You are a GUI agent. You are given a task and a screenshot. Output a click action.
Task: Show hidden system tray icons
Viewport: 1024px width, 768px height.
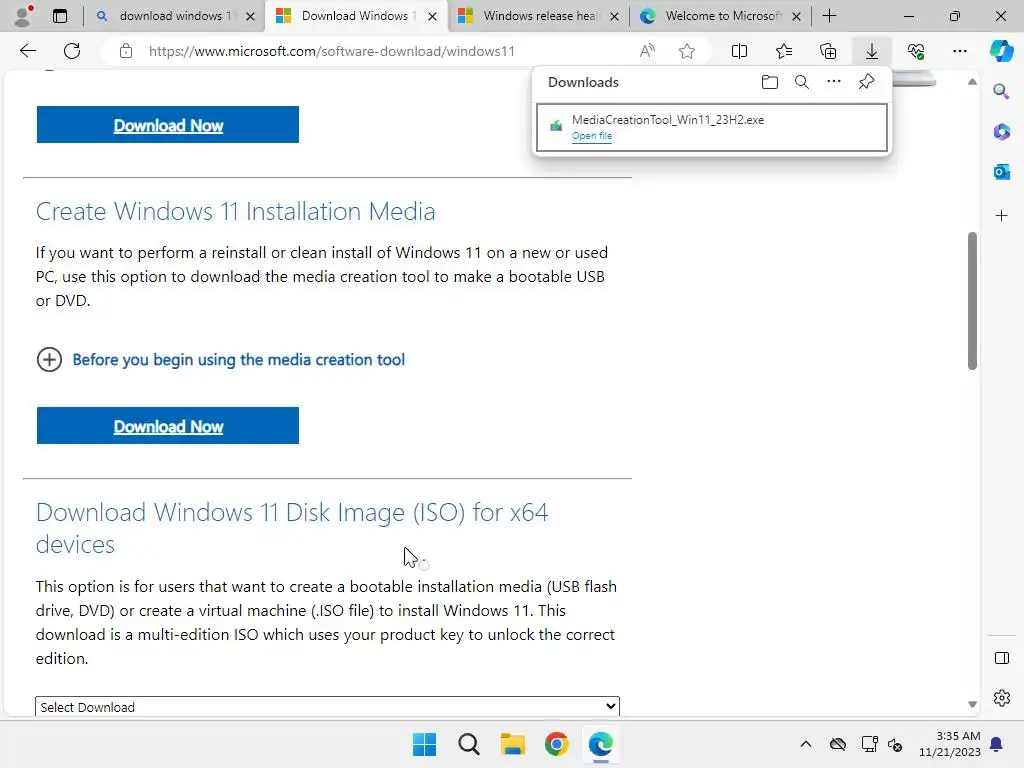(806, 744)
